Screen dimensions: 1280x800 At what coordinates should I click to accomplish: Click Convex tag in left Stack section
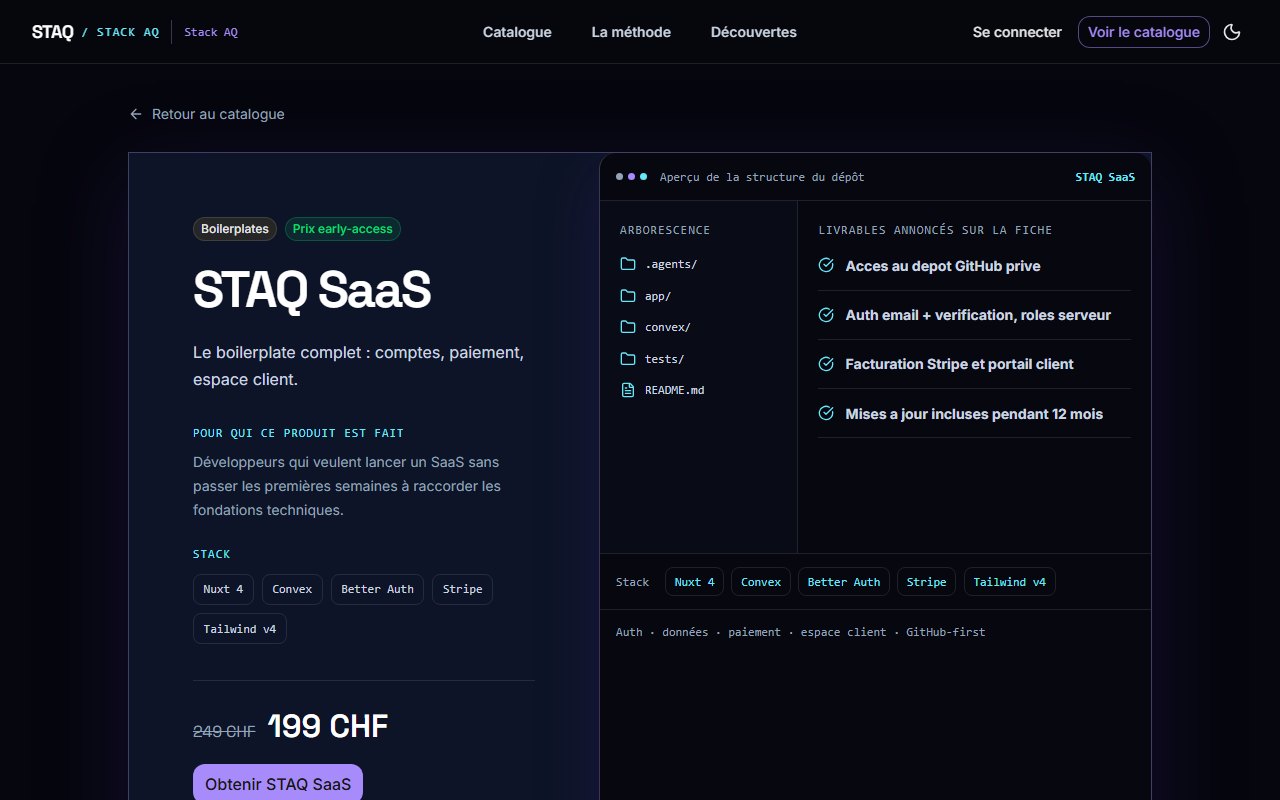[x=292, y=589]
